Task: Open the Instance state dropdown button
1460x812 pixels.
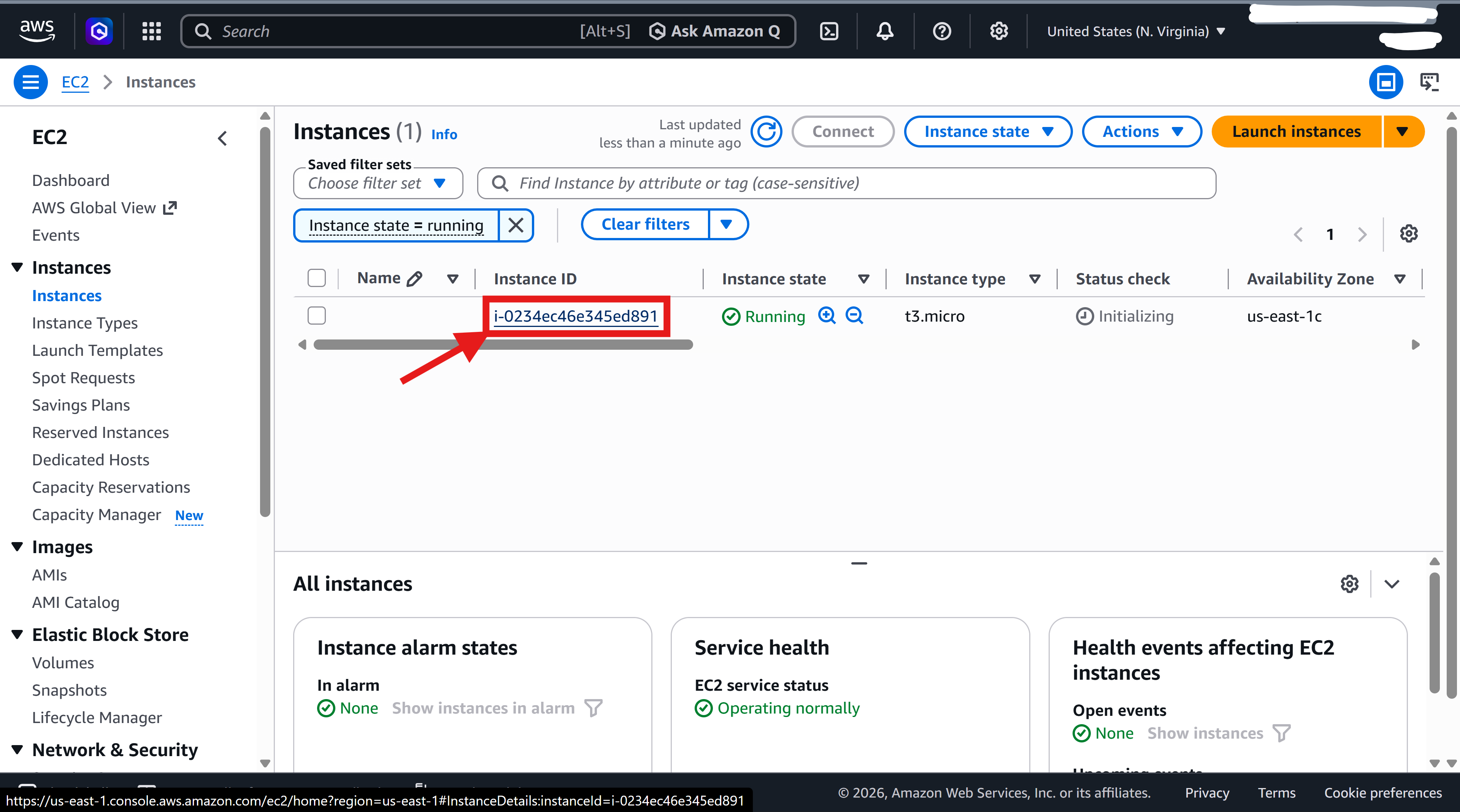Action: 988,132
